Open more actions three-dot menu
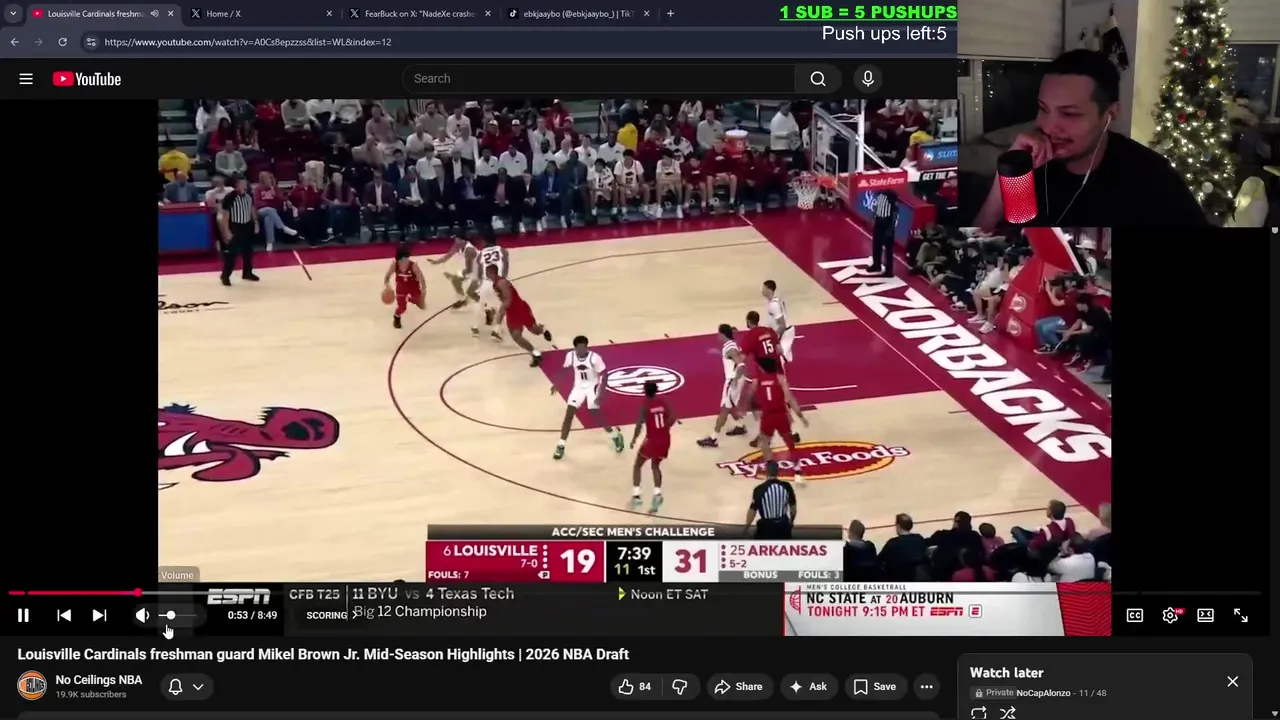This screenshot has width=1280, height=720. click(x=927, y=686)
